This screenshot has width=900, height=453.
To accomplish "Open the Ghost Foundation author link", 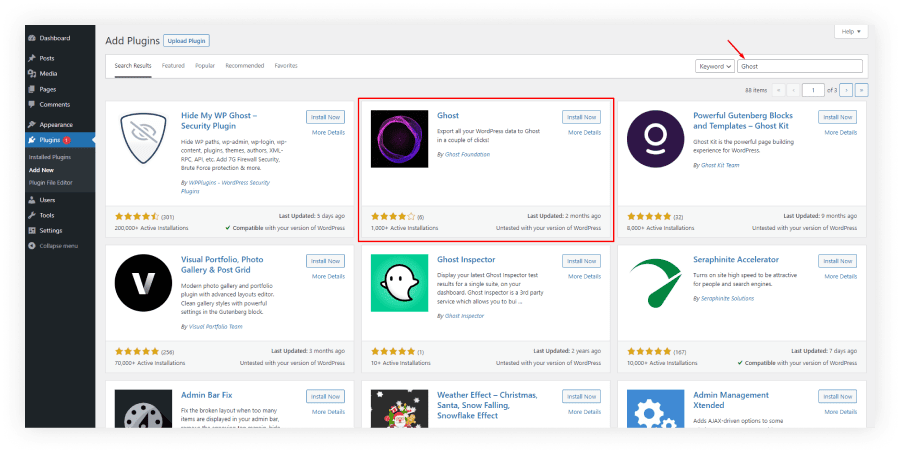I will pos(467,154).
